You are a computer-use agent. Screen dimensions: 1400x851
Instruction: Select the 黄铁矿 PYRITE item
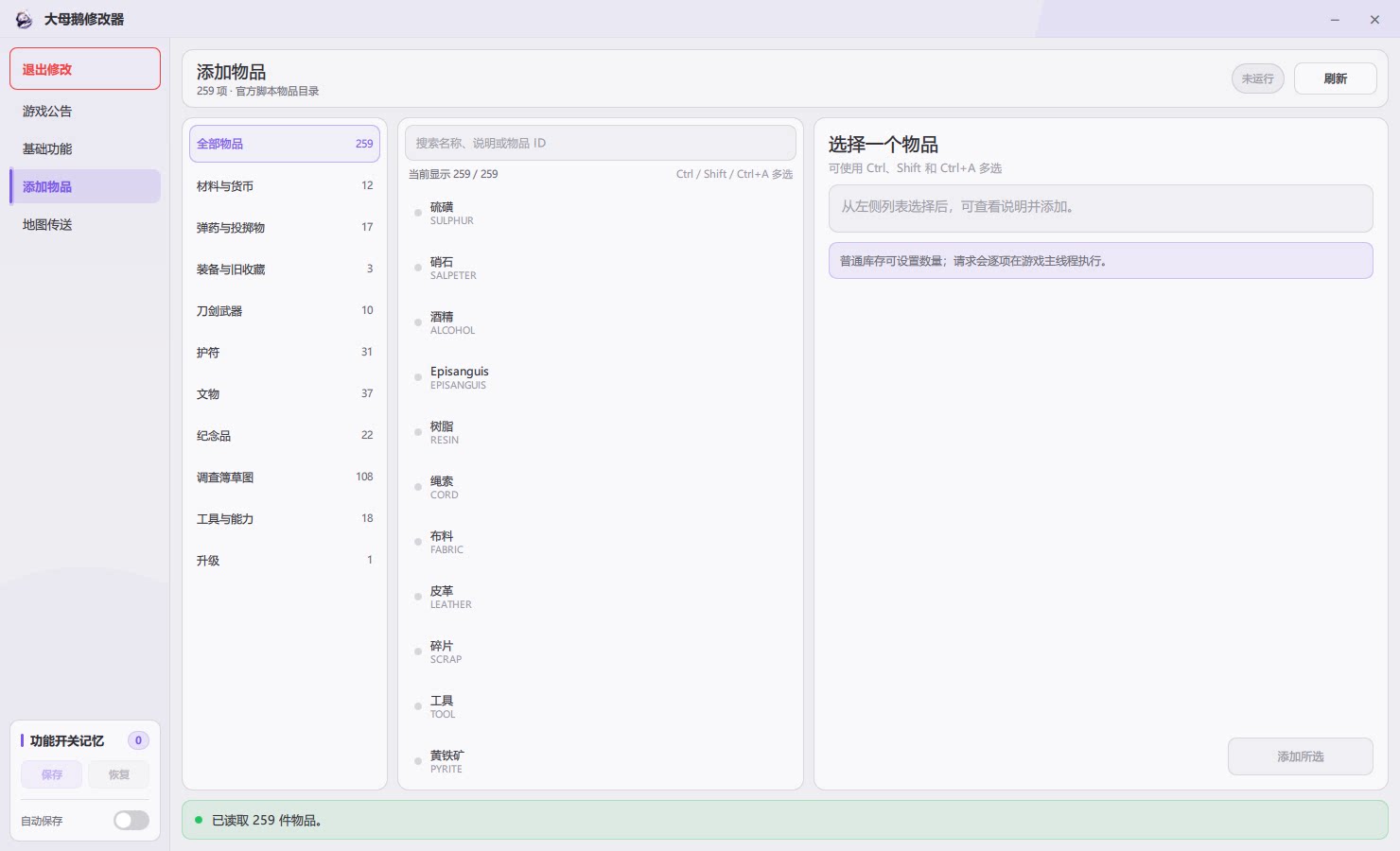click(601, 761)
